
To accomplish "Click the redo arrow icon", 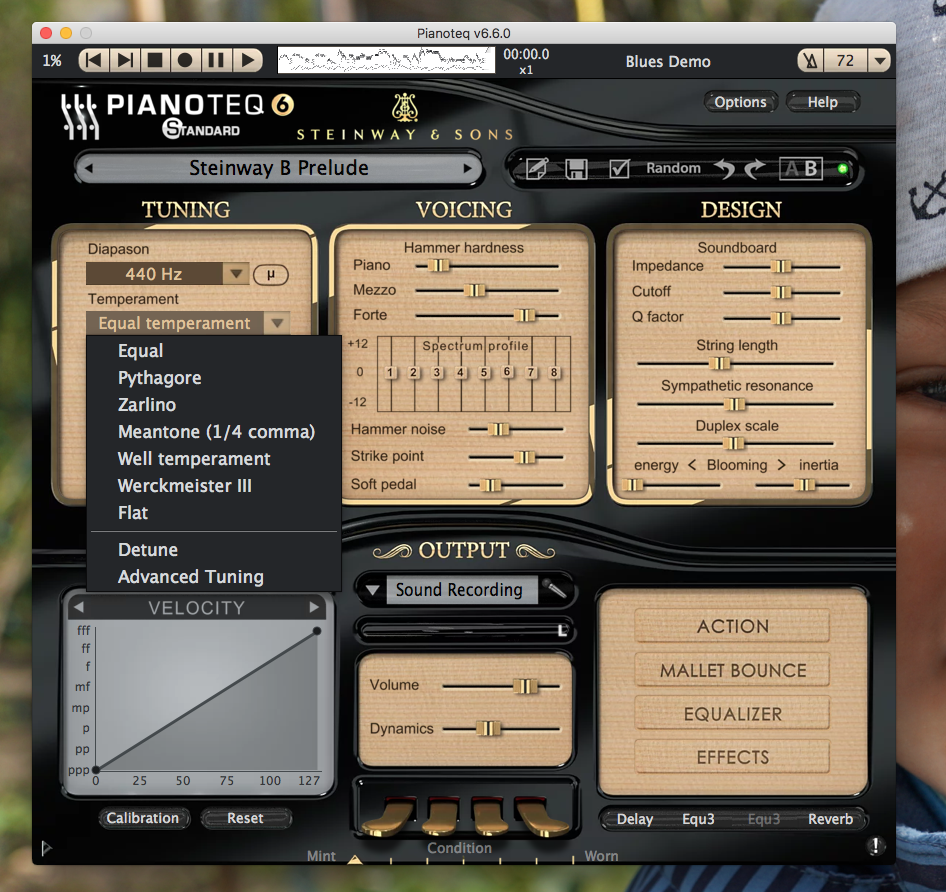I will (754, 169).
